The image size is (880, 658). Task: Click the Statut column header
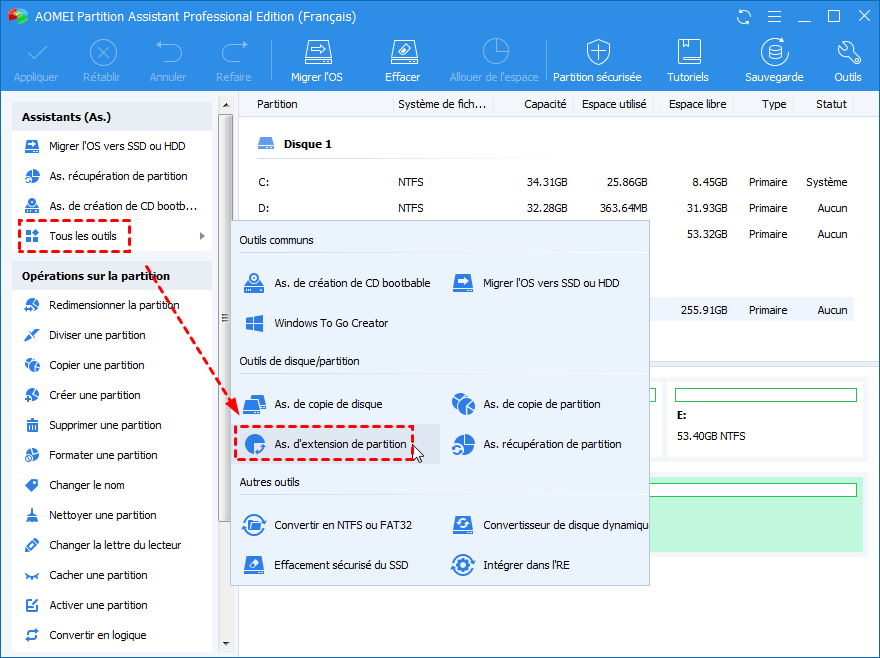(831, 104)
